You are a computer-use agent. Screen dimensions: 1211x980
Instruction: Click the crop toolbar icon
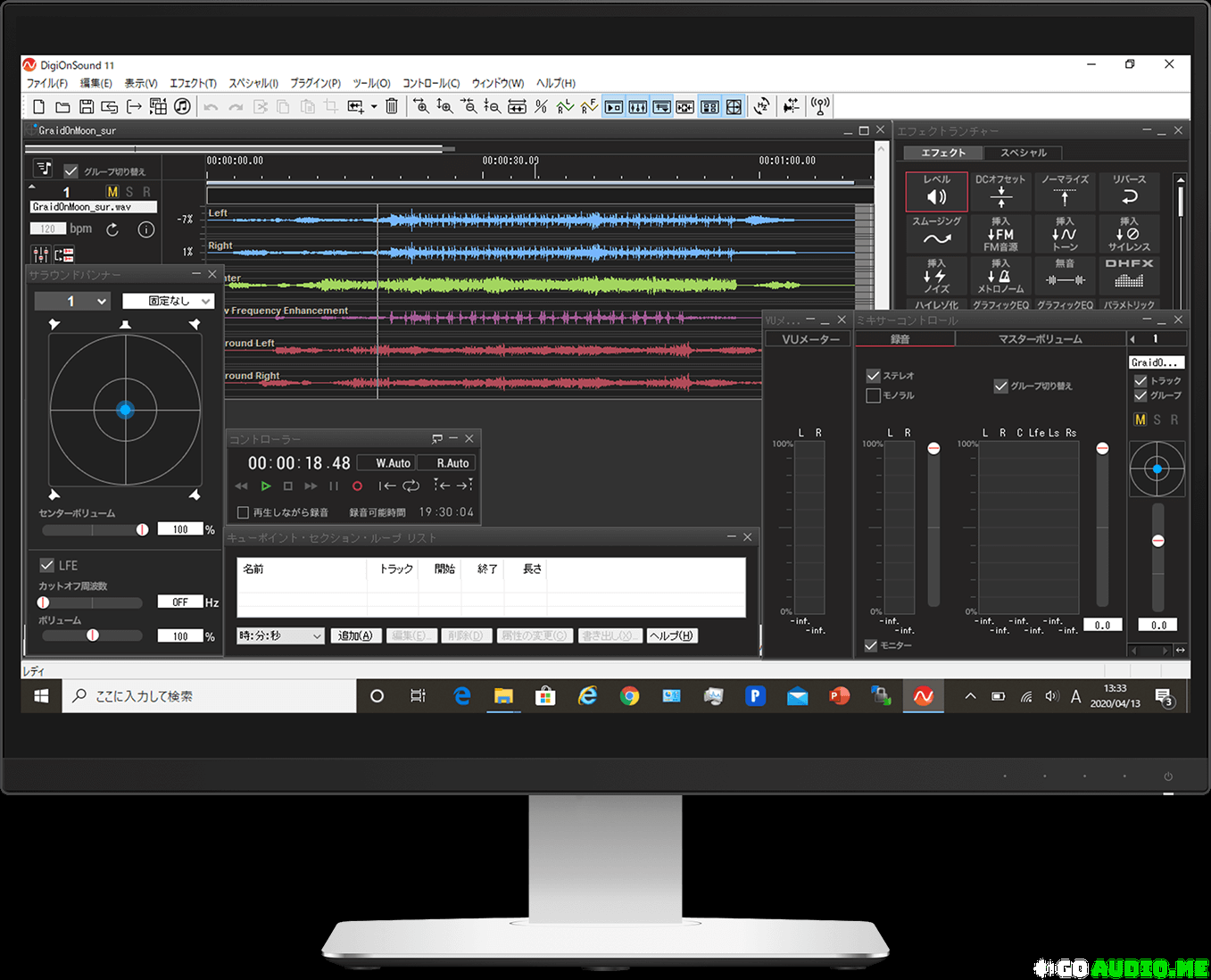click(x=331, y=107)
